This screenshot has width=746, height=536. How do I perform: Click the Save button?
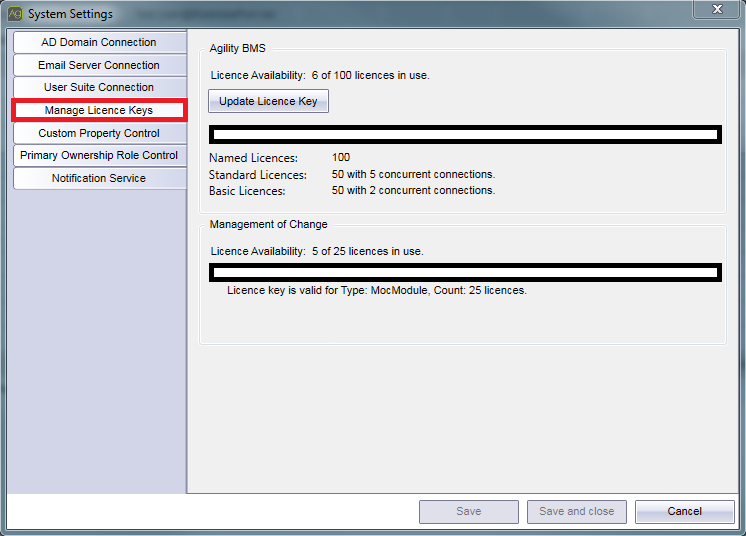point(469,512)
